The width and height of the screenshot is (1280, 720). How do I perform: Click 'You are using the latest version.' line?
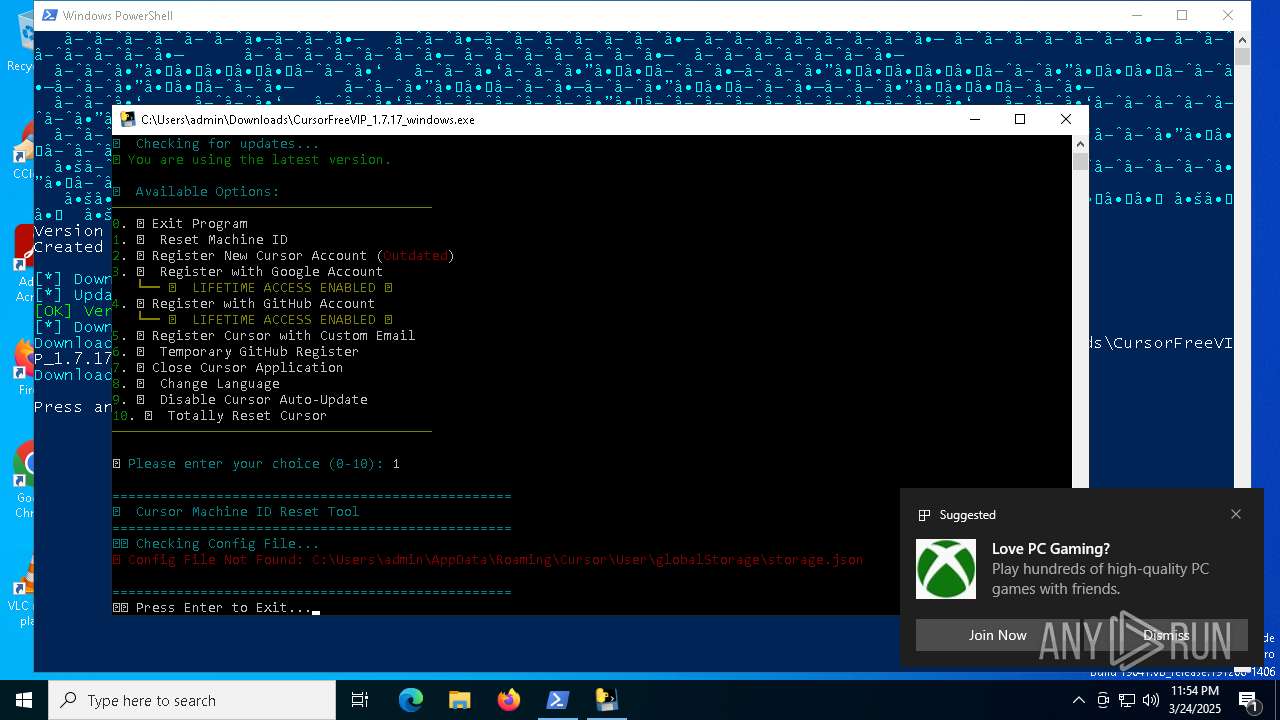[252, 159]
